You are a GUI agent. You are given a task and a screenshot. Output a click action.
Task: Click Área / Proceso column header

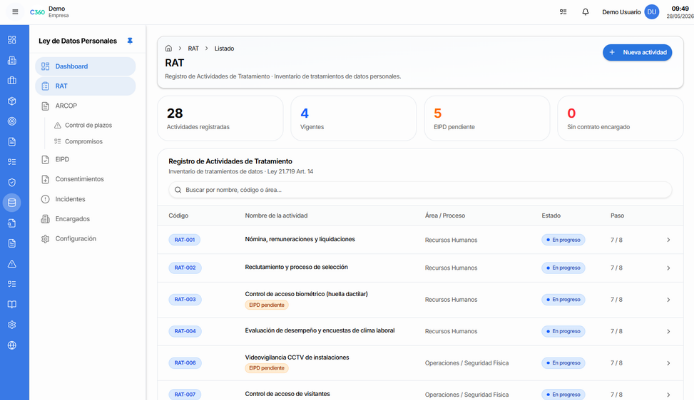pos(445,216)
